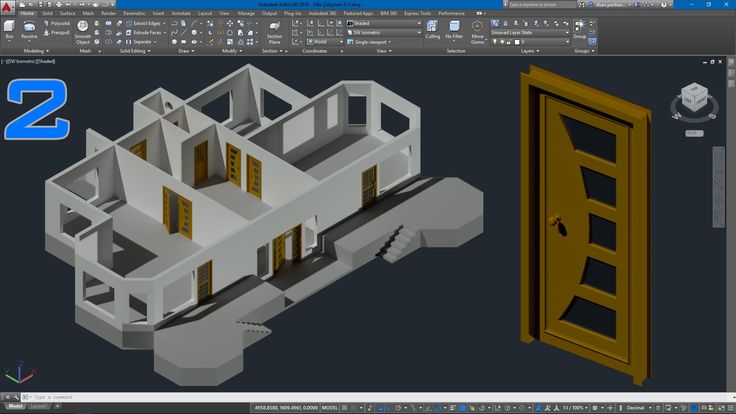Expand the Modeling panel

(36, 51)
